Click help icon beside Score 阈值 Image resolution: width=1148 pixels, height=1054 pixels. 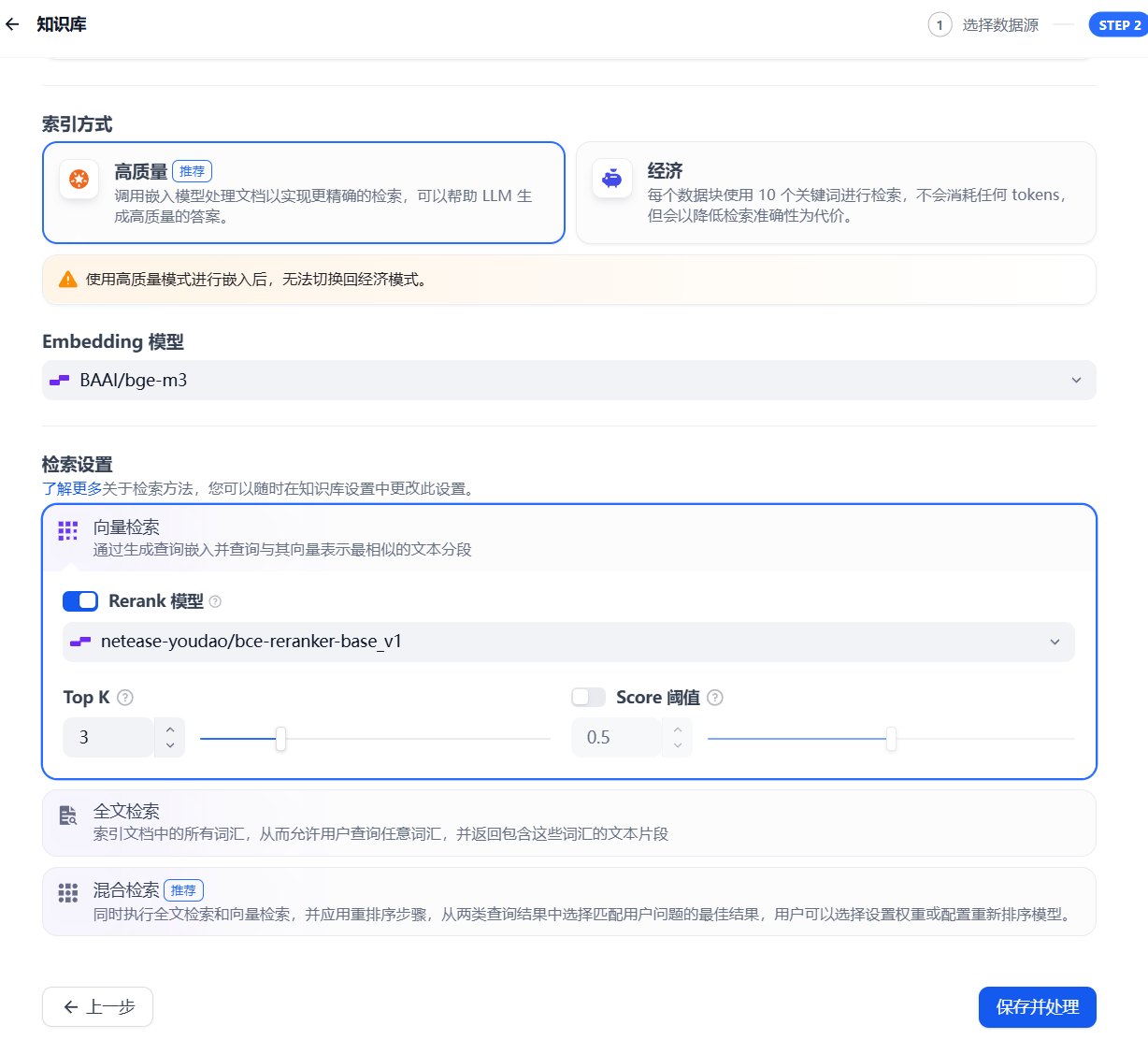point(715,698)
